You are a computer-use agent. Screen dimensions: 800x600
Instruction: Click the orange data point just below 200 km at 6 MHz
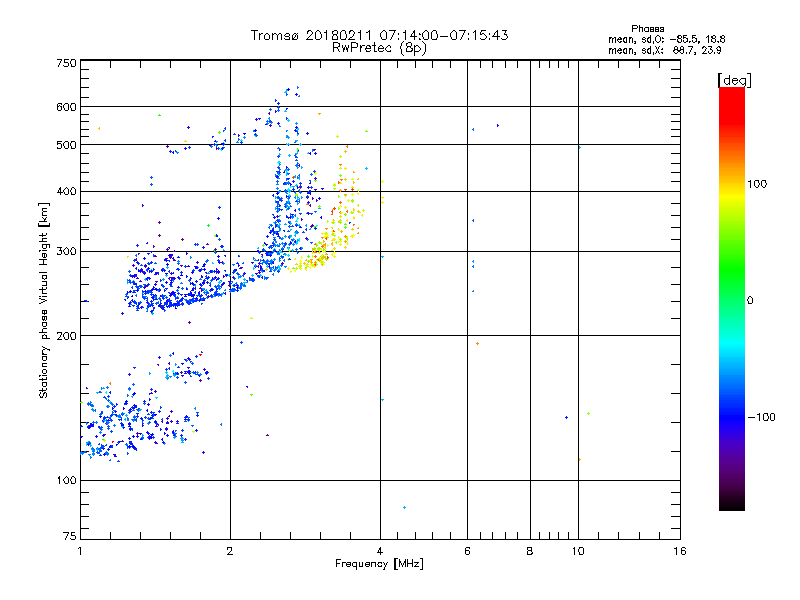pos(478,344)
